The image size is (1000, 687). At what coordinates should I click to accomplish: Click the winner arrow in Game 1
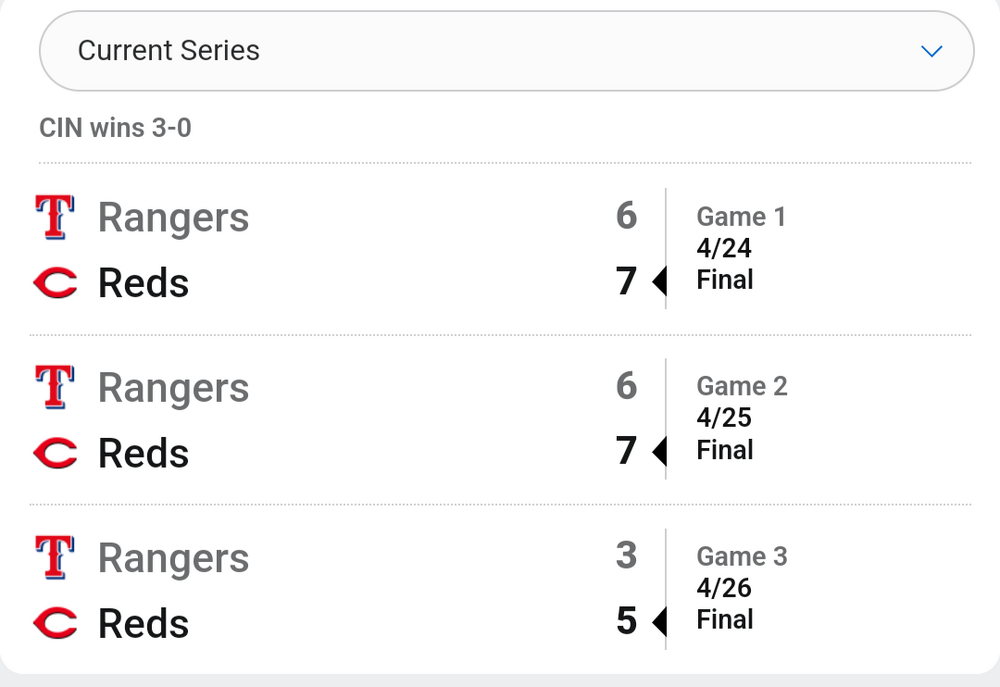tap(659, 283)
